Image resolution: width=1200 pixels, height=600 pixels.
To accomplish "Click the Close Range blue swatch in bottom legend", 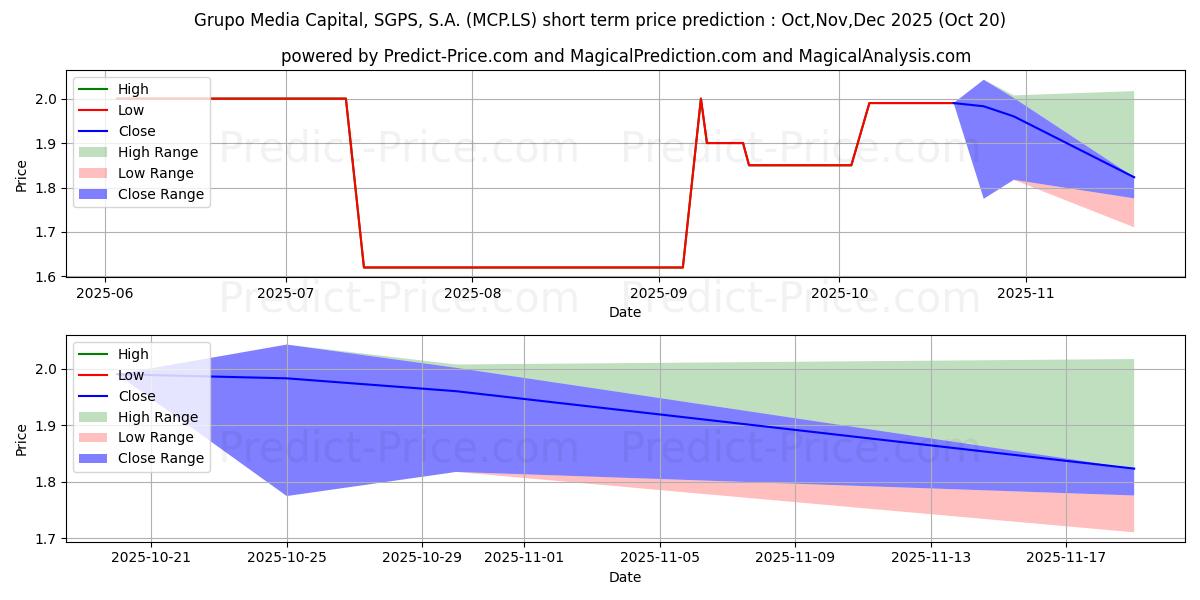I will (x=94, y=459).
